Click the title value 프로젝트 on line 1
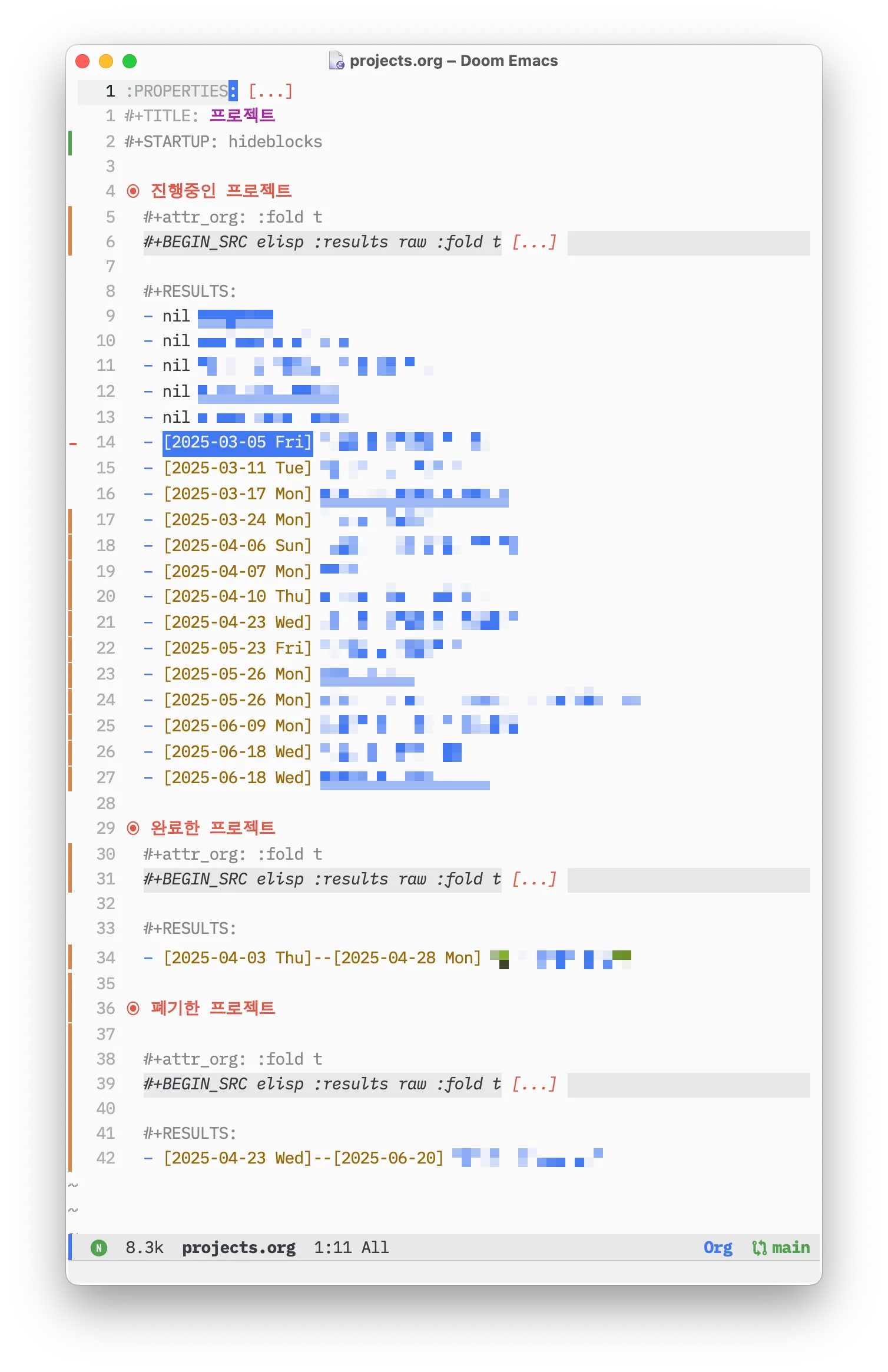The image size is (888, 1372). pos(242,115)
